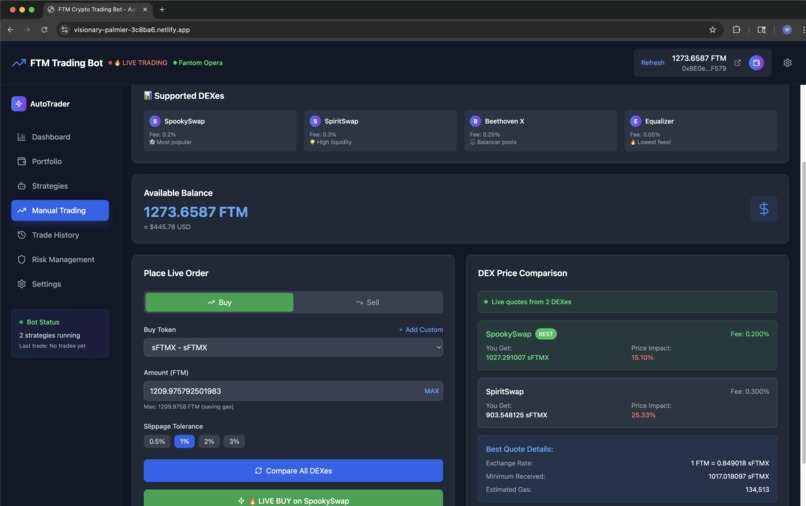
Task: Click the Minimum Received value 1017.018097 sFTMX
Action: [738, 476]
